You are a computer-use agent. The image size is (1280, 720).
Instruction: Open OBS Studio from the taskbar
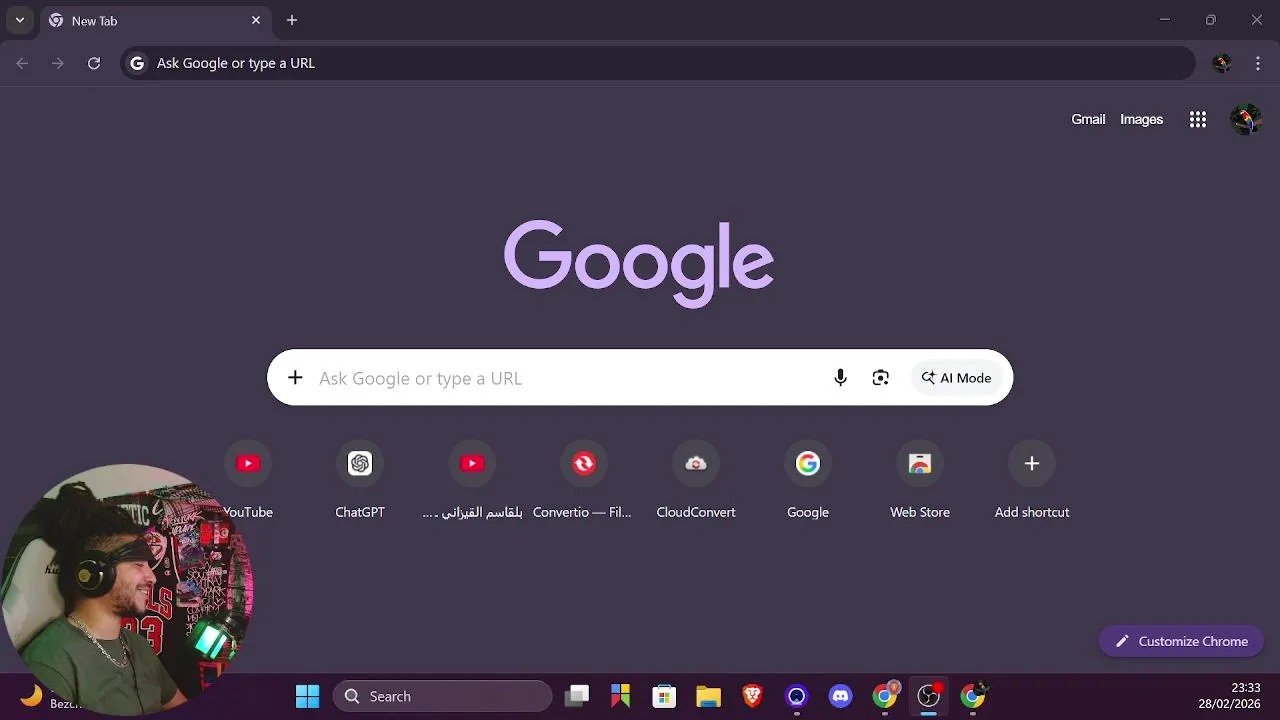pyautogui.click(x=929, y=696)
